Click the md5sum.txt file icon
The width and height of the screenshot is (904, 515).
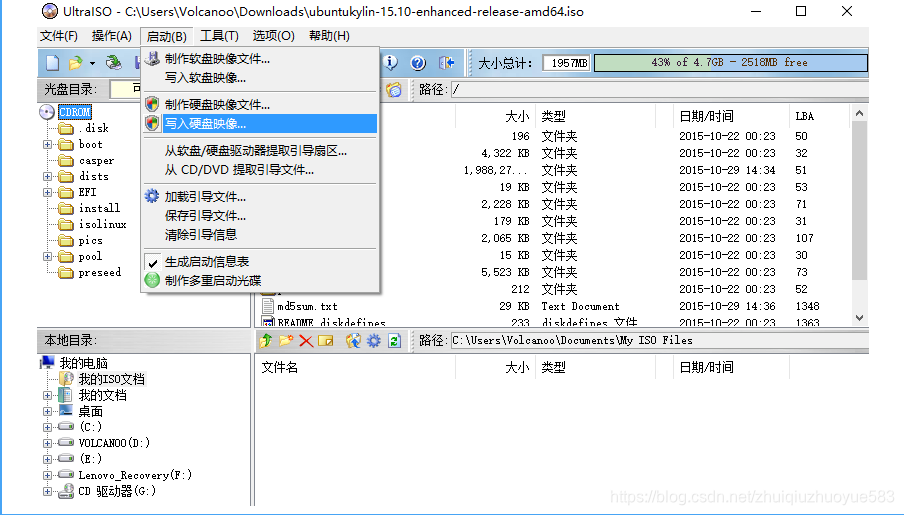point(268,306)
